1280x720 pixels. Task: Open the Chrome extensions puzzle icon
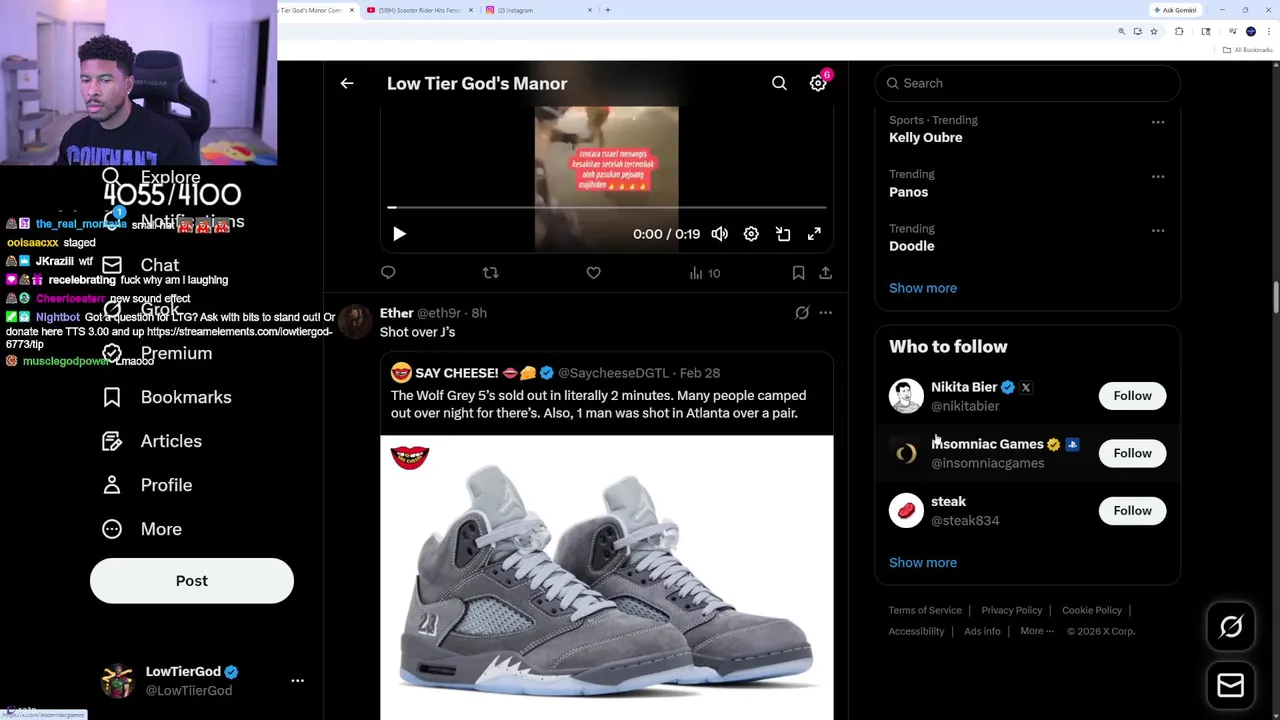(x=1179, y=31)
